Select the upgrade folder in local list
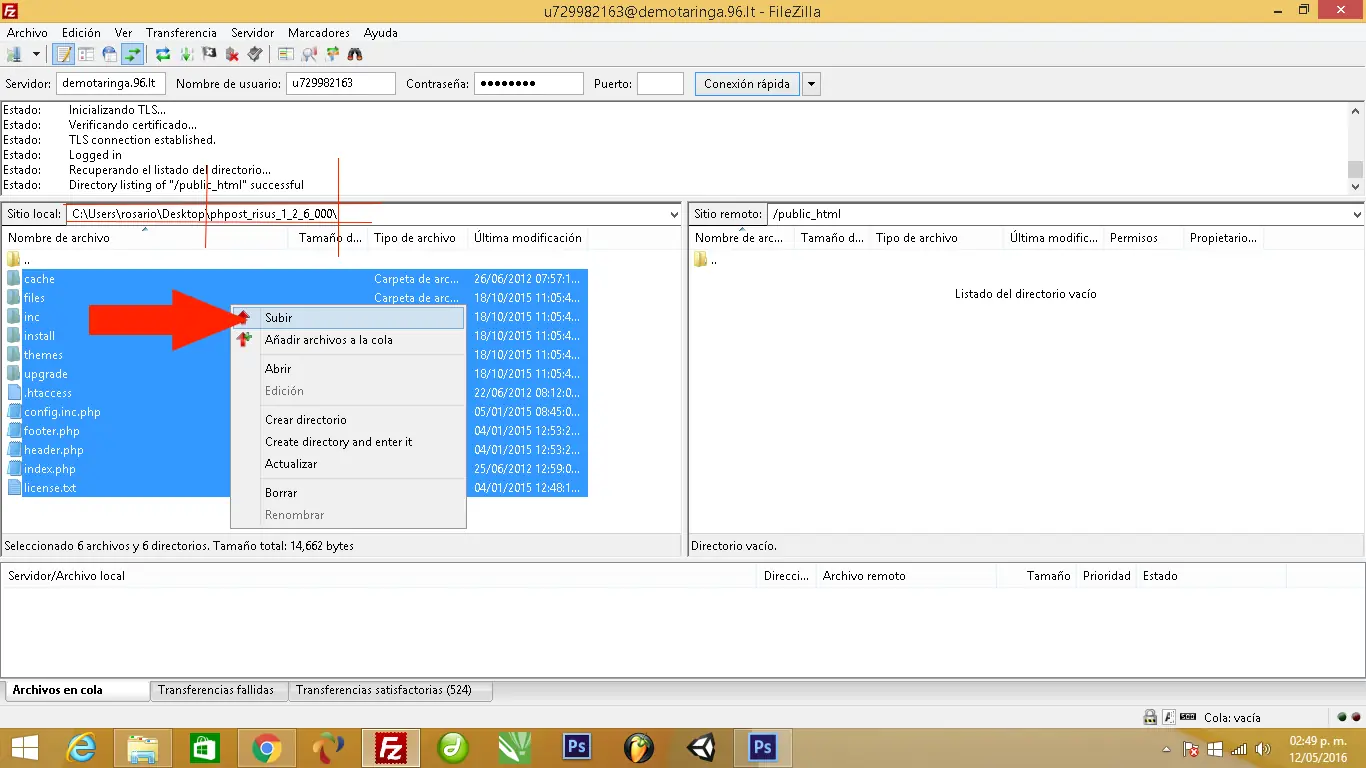Image resolution: width=1366 pixels, height=768 pixels. 45,374
